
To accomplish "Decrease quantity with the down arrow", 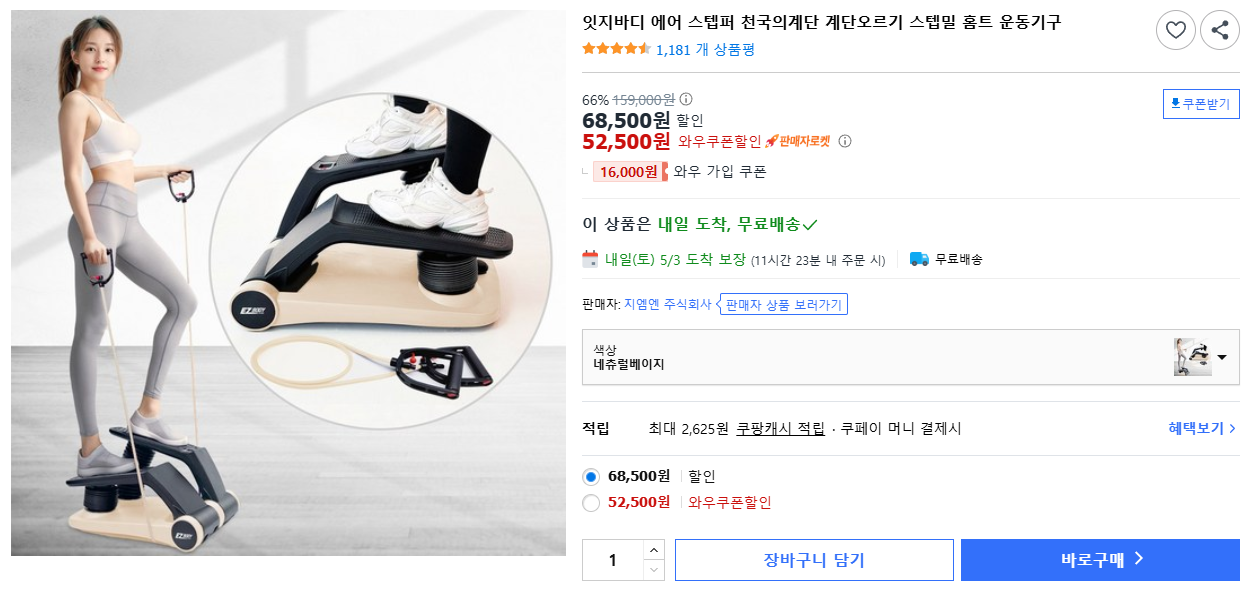I will (x=655, y=570).
